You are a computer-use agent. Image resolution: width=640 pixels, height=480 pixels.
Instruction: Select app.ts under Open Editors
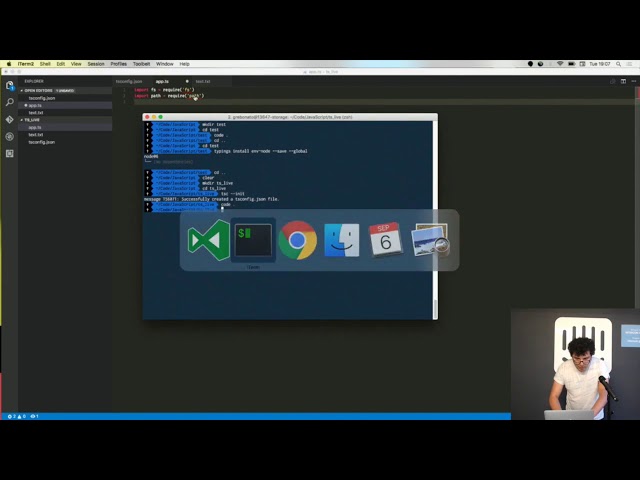(65, 105)
